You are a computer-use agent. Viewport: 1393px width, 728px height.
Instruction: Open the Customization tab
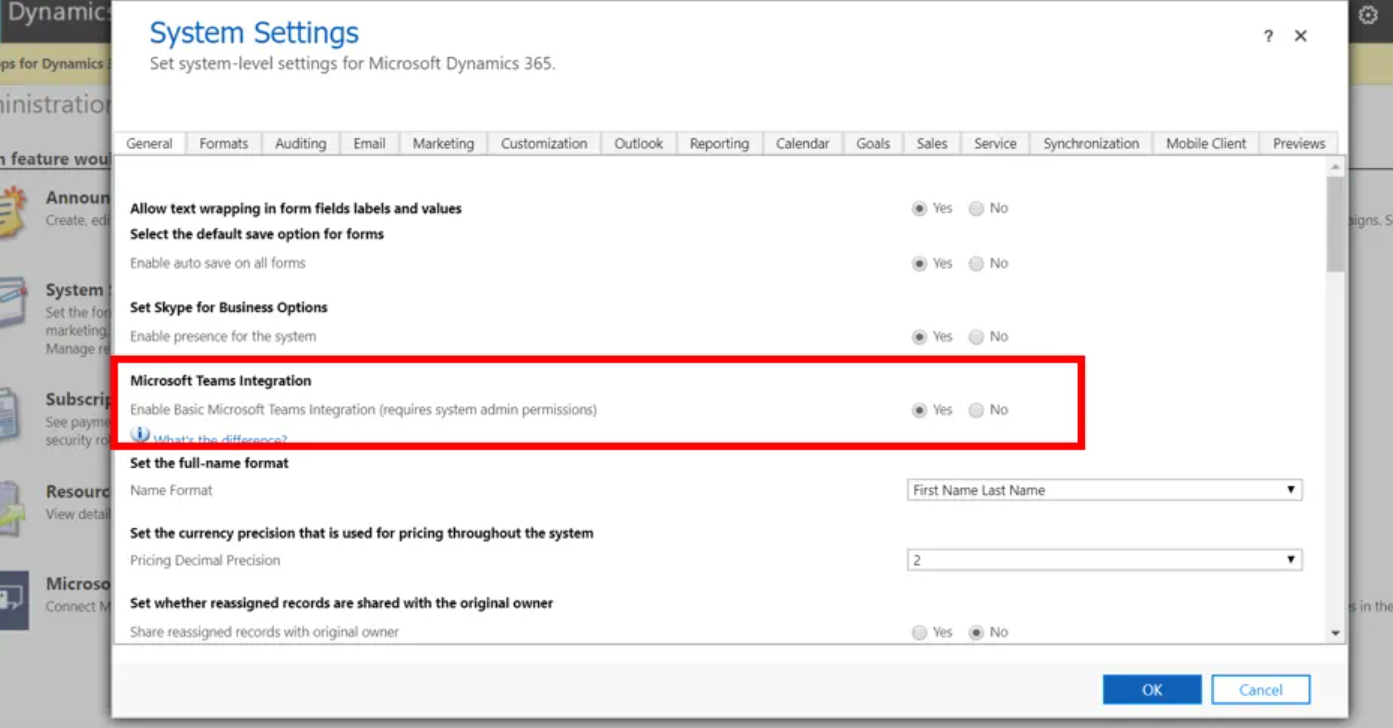(x=544, y=144)
